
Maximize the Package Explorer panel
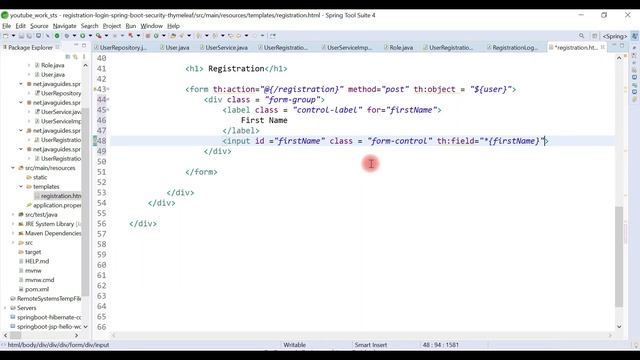pyautogui.click(x=84, y=45)
